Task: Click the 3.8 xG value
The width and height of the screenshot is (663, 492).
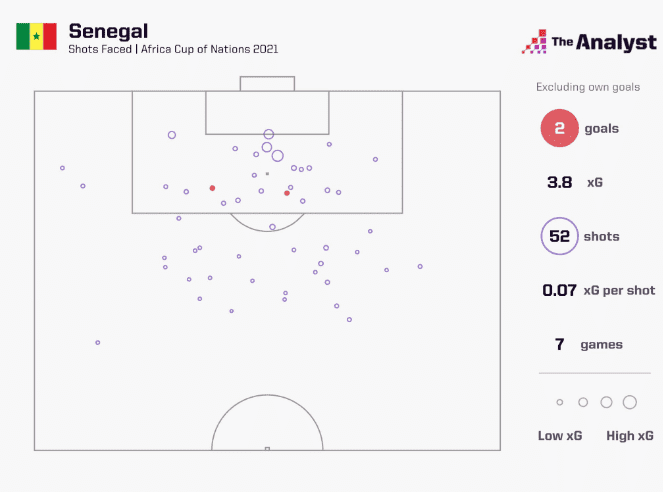Action: click(575, 183)
